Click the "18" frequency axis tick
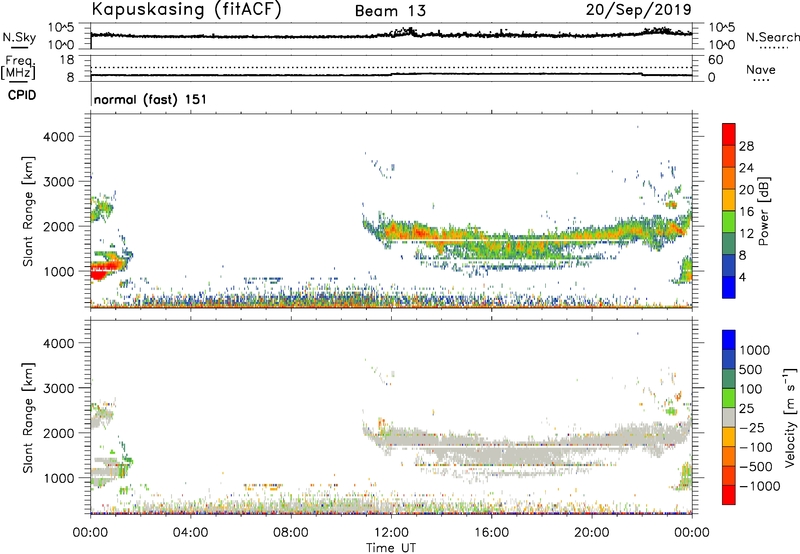This screenshot has width=800, height=554. point(67,60)
